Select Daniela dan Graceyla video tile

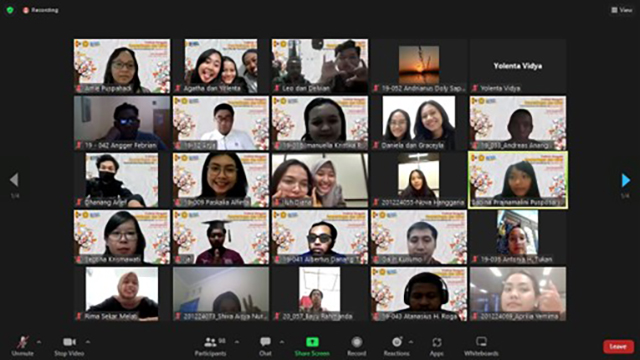point(419,123)
